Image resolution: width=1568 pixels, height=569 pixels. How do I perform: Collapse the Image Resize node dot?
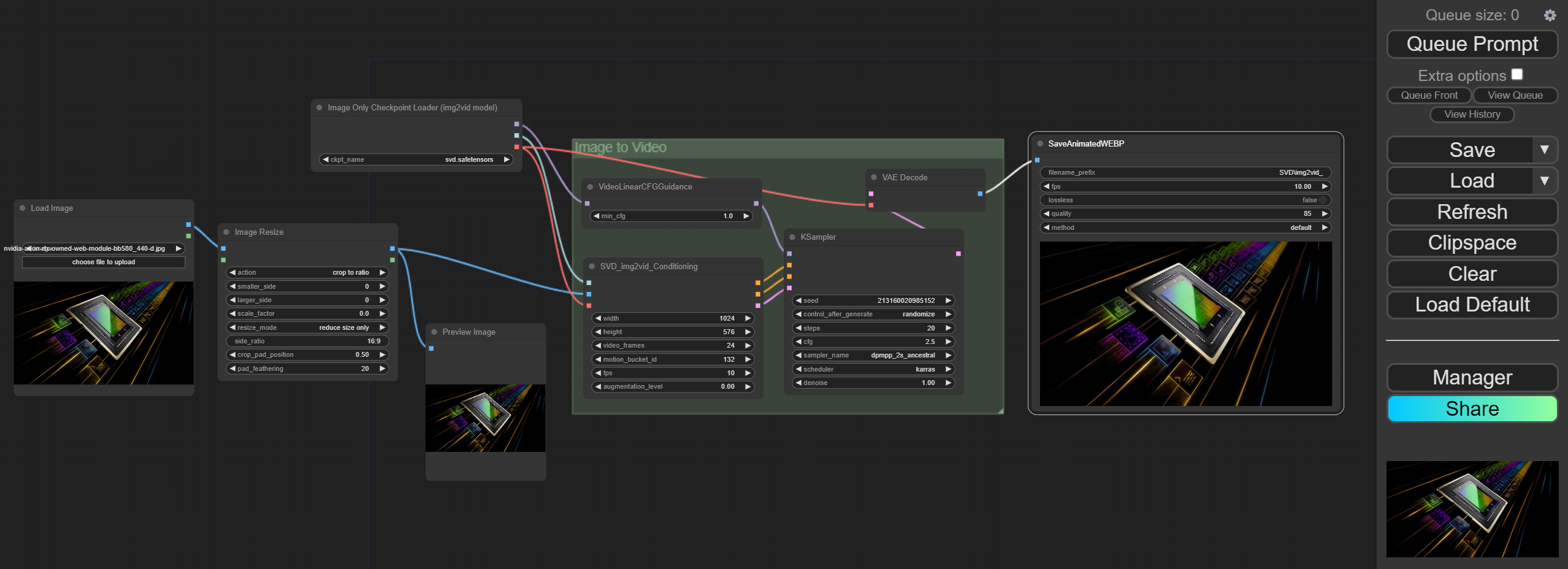pos(226,232)
